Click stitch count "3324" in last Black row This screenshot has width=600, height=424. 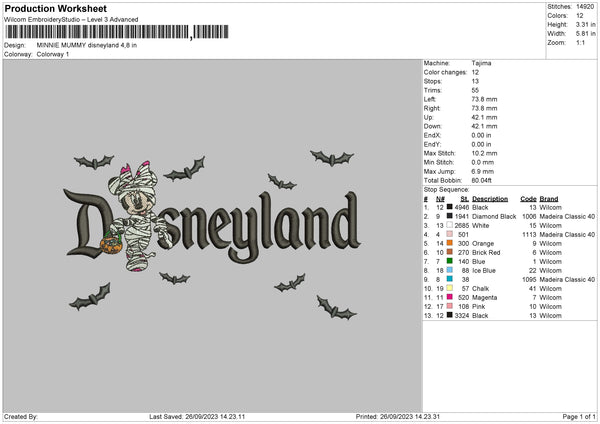click(461, 316)
